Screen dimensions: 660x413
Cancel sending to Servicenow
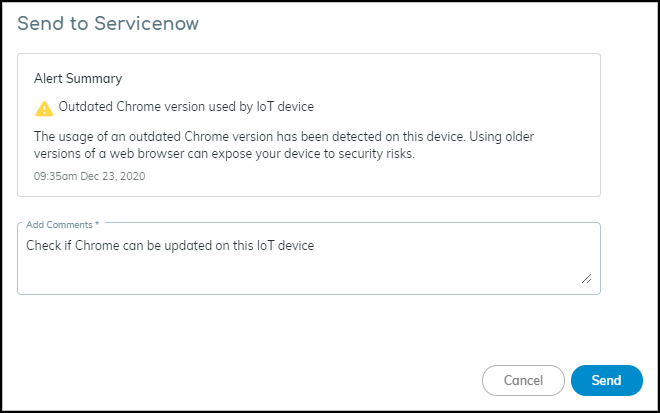click(x=523, y=381)
